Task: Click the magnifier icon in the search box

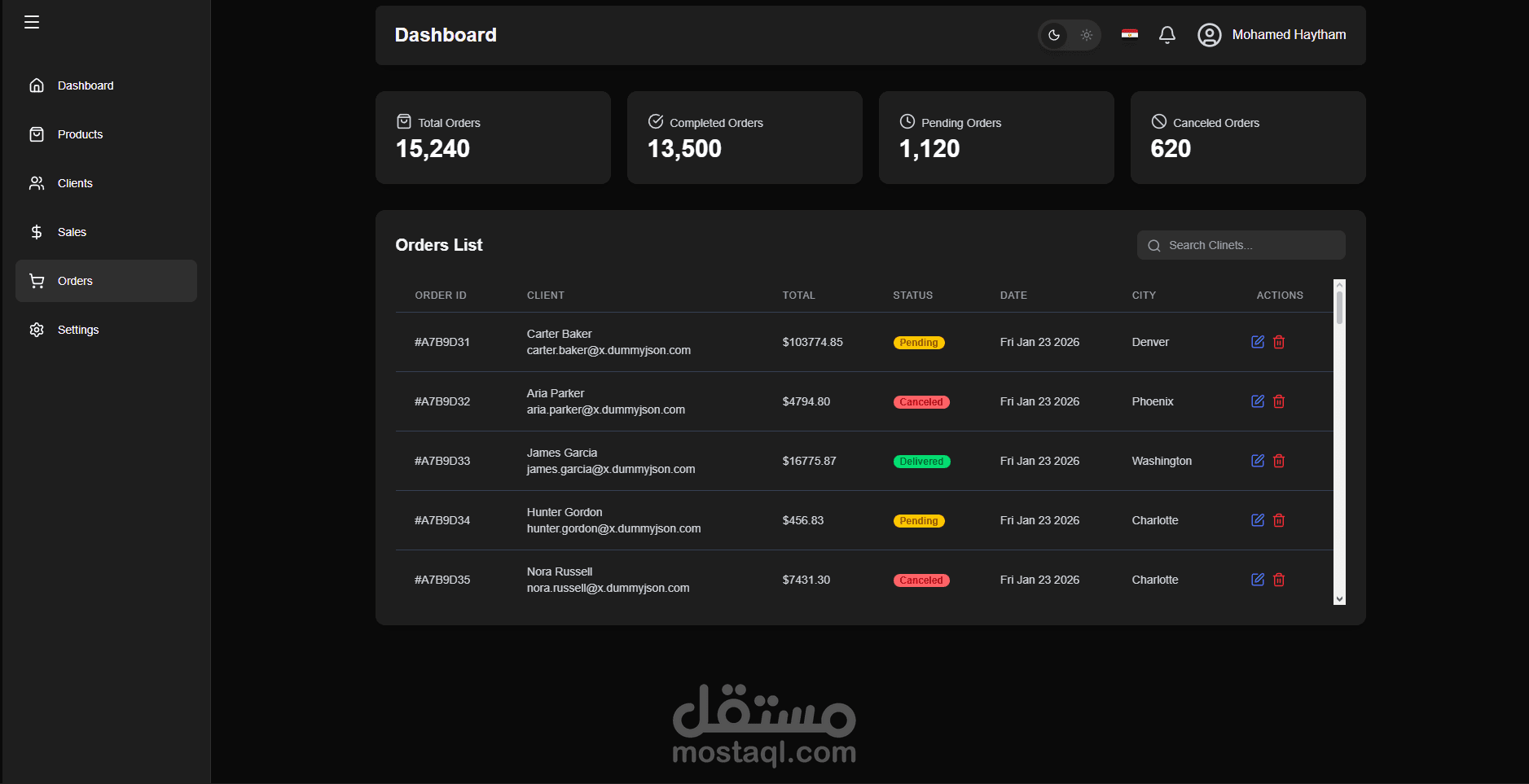Action: click(x=1153, y=246)
